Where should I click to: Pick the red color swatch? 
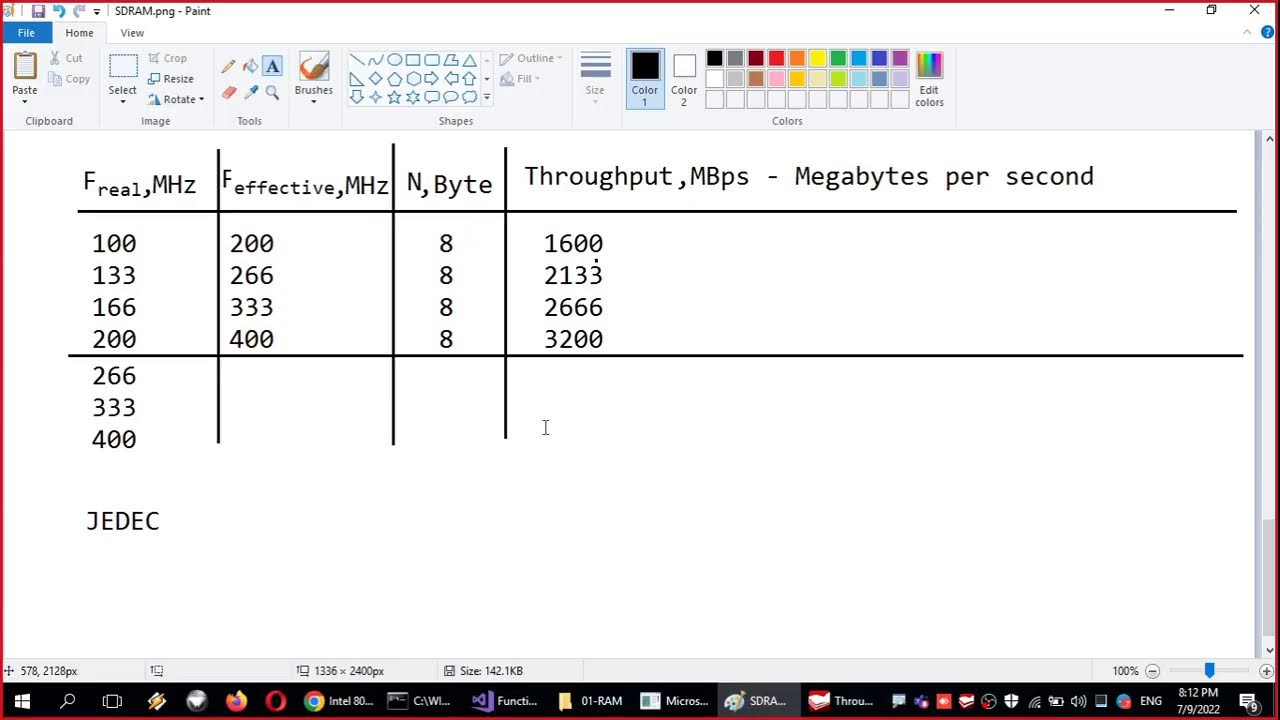[x=776, y=58]
